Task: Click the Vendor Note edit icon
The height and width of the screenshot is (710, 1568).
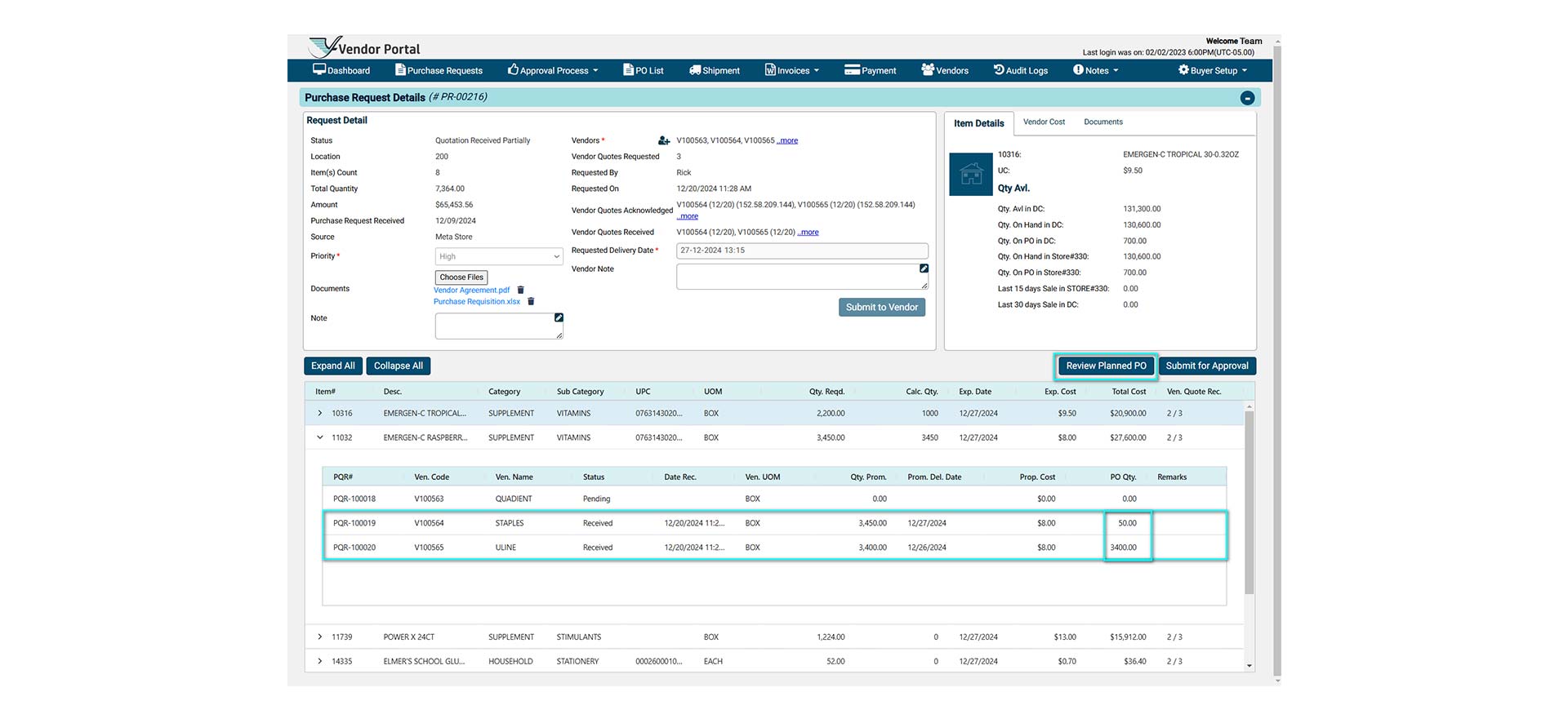Action: [x=924, y=268]
